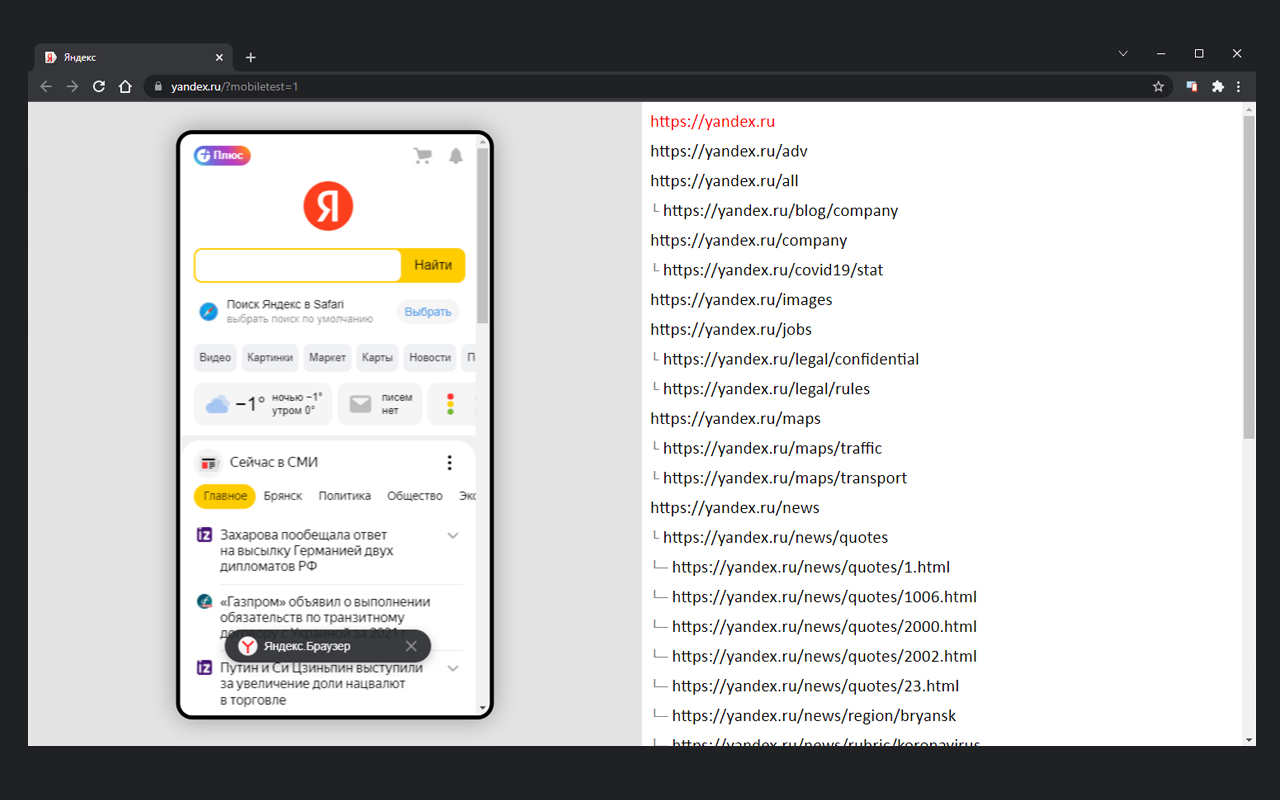Screen dimensions: 1280x800
Task: Open the tab search chevron in the title bar
Action: click(1123, 53)
